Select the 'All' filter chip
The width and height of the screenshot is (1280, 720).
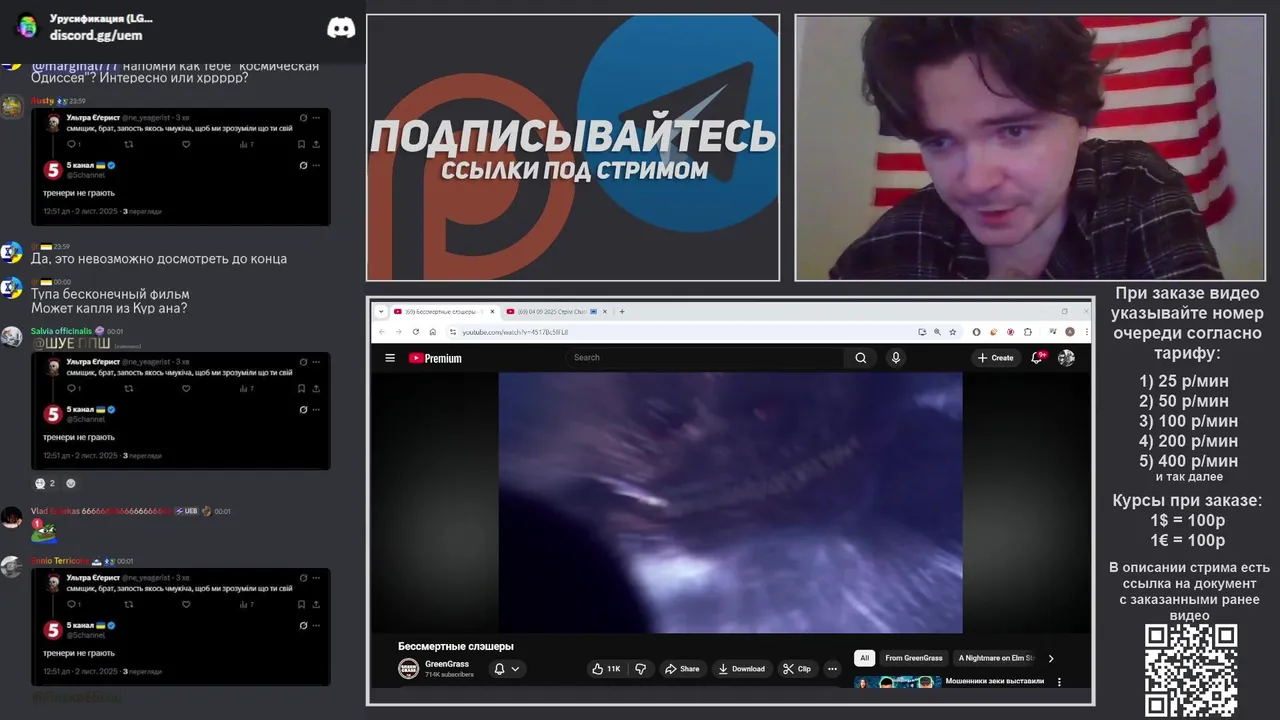865,658
